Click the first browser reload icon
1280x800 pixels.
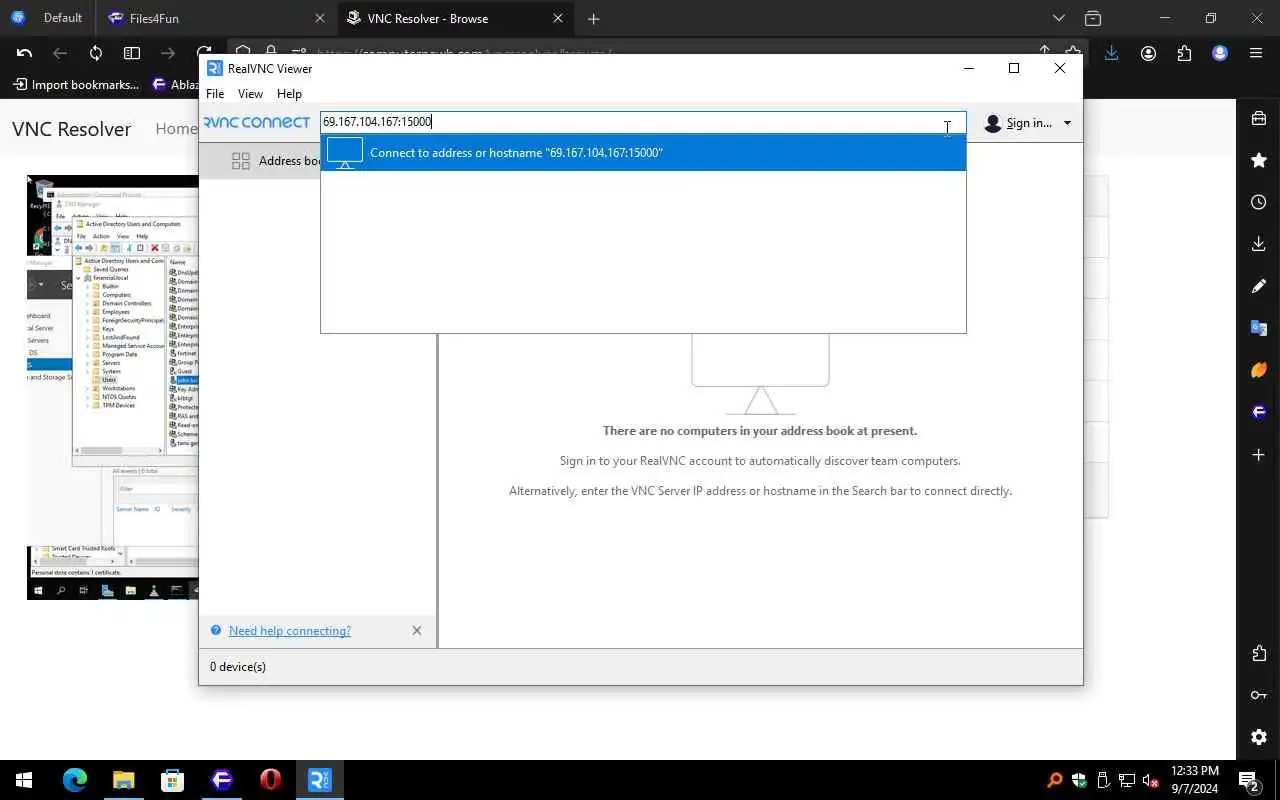pyautogui.click(x=96, y=53)
